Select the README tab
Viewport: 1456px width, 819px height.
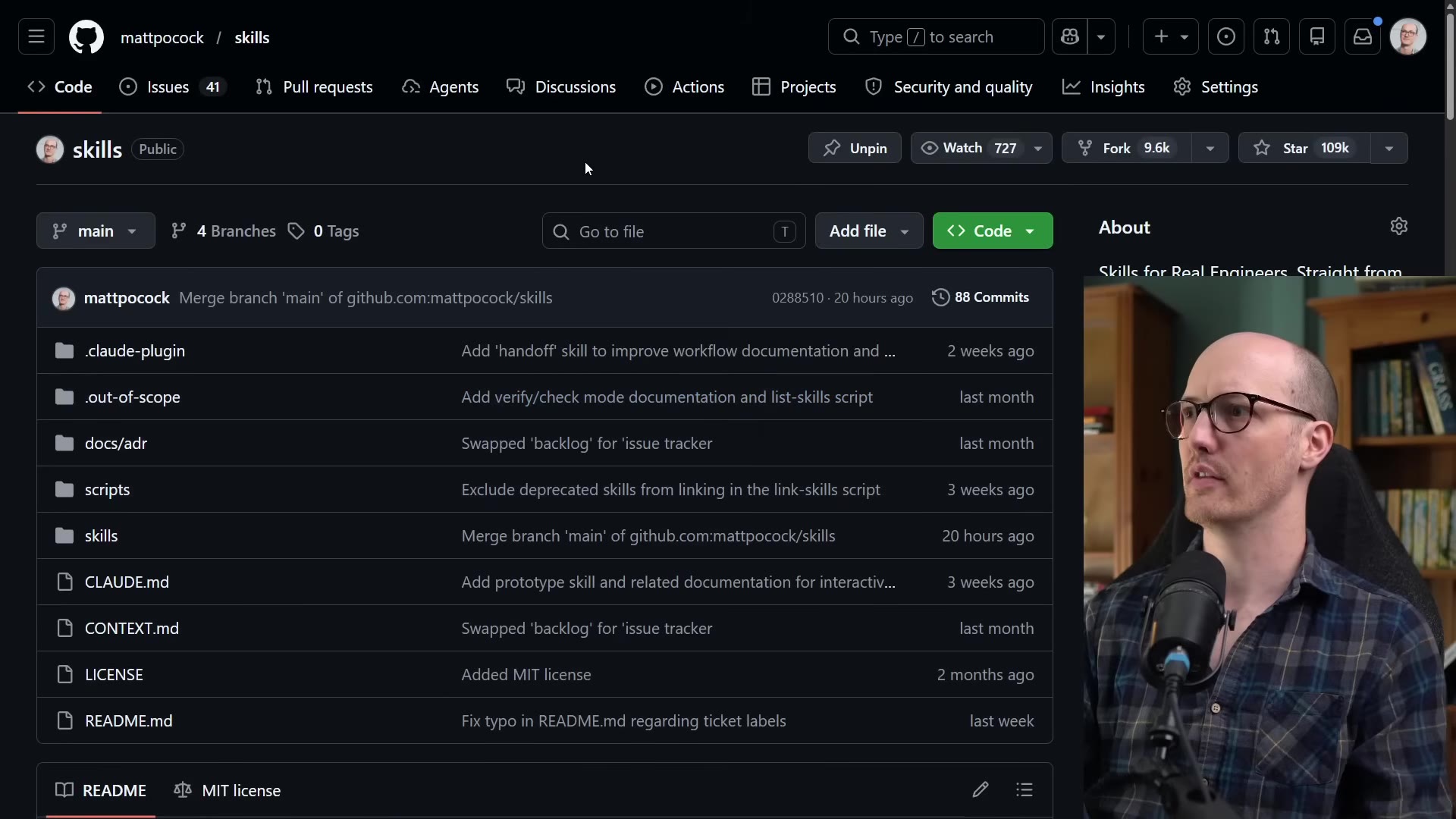(101, 790)
